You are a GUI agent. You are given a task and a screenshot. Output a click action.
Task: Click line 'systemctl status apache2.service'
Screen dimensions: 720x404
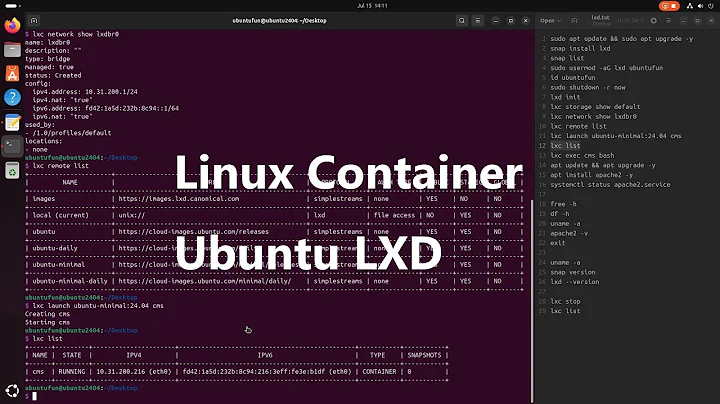pyautogui.click(x=610, y=185)
